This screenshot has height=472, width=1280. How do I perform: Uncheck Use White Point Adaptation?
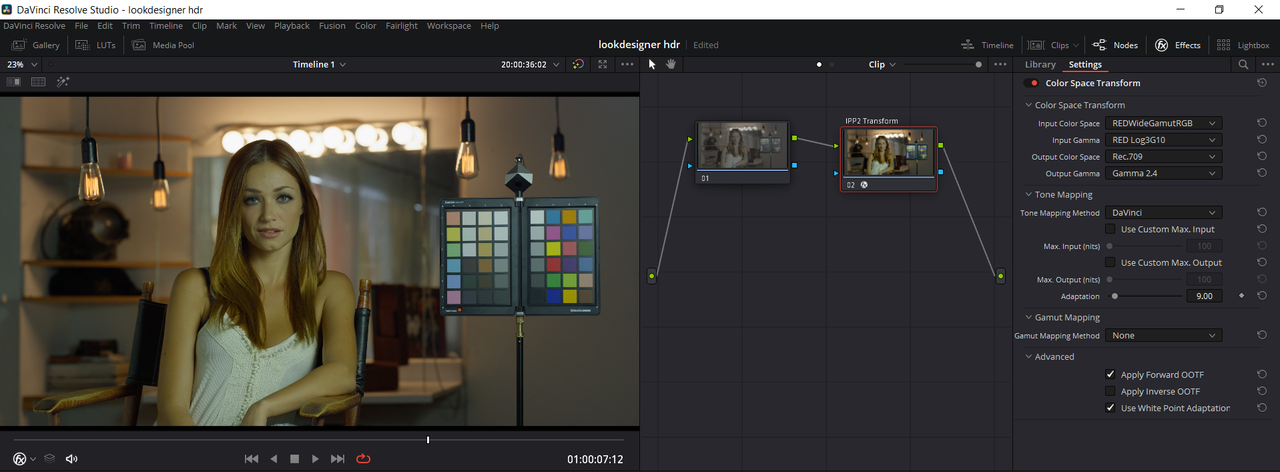pyautogui.click(x=1110, y=408)
